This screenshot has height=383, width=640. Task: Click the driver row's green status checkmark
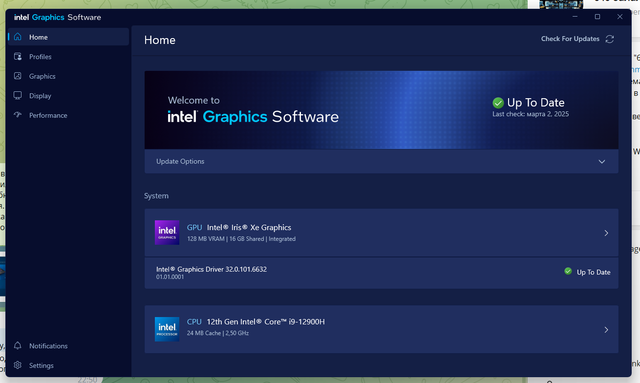[568, 271]
